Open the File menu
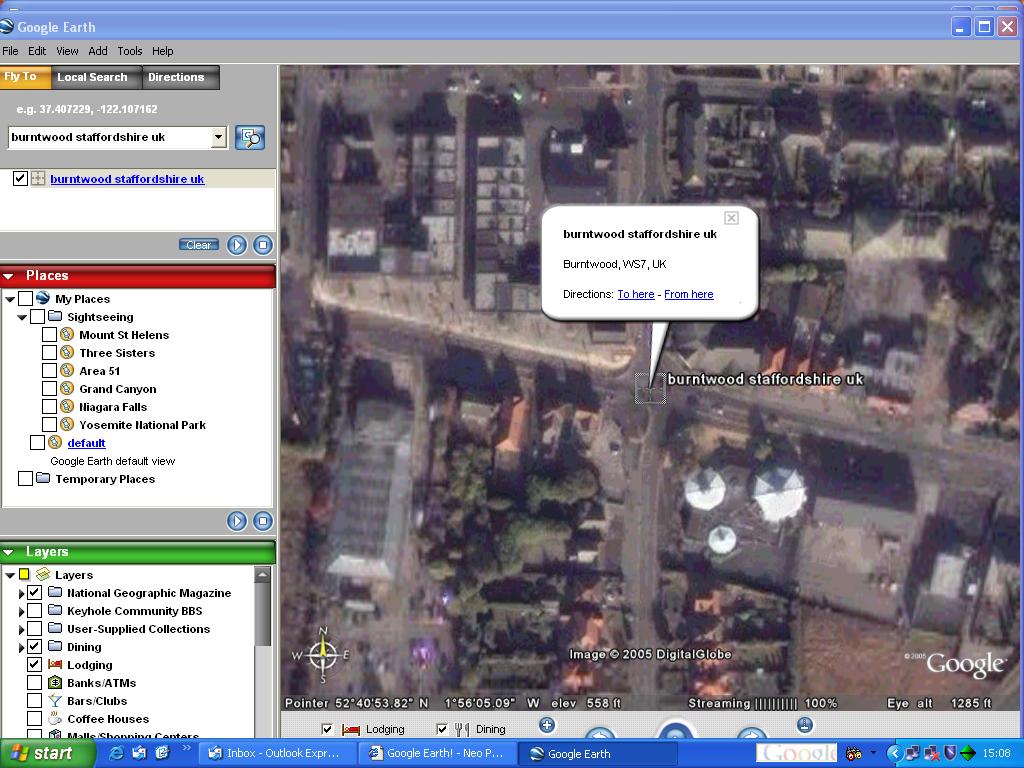Viewport: 1024px width, 768px height. coord(10,51)
